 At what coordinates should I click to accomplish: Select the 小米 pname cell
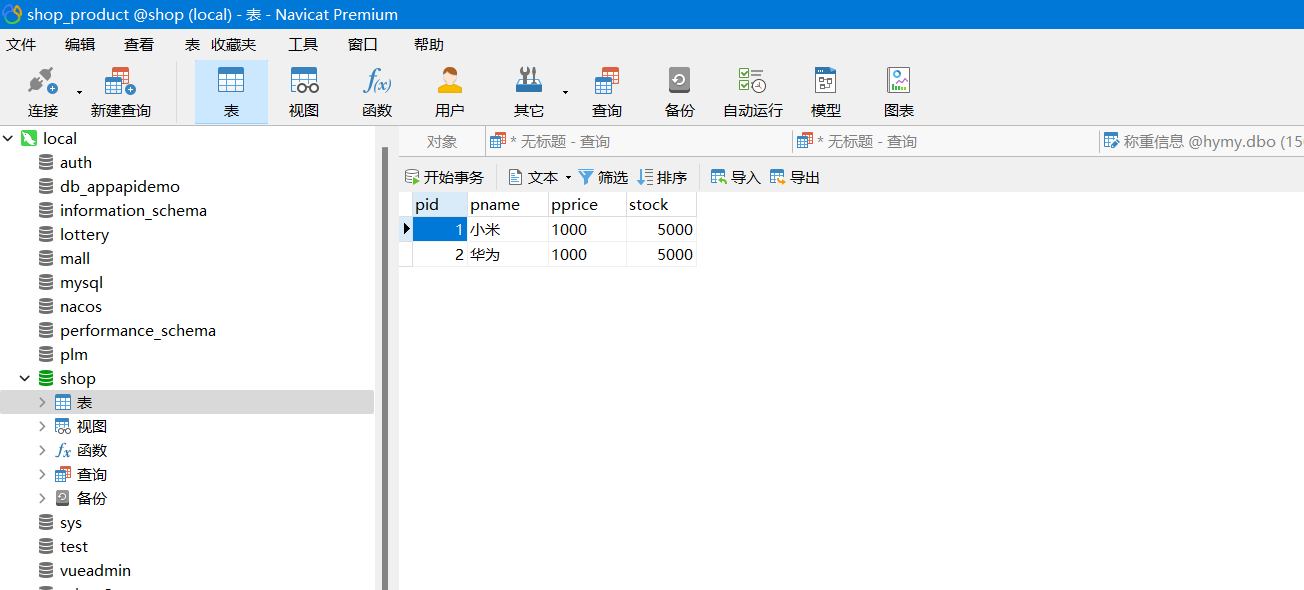pyautogui.click(x=508, y=229)
